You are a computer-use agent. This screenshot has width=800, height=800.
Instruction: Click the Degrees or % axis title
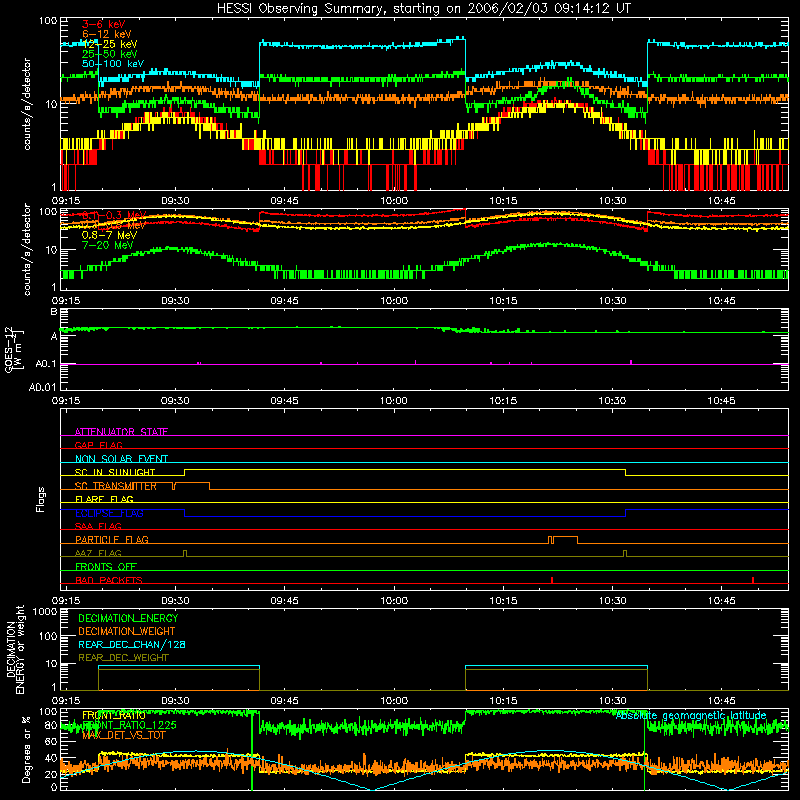tap(26, 749)
